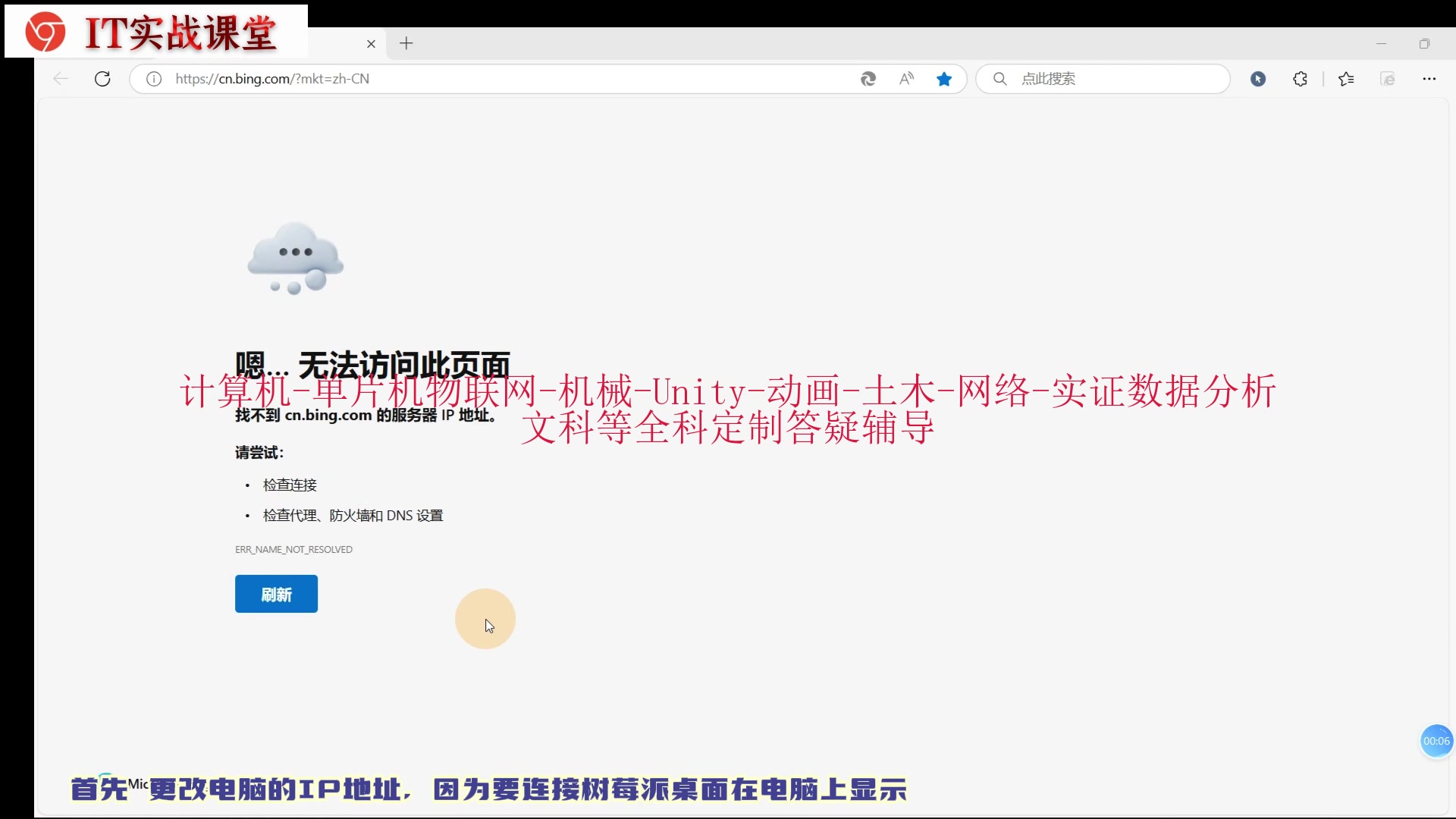
Task: Click the address bar URL cn.bing.com
Action: 272,79
